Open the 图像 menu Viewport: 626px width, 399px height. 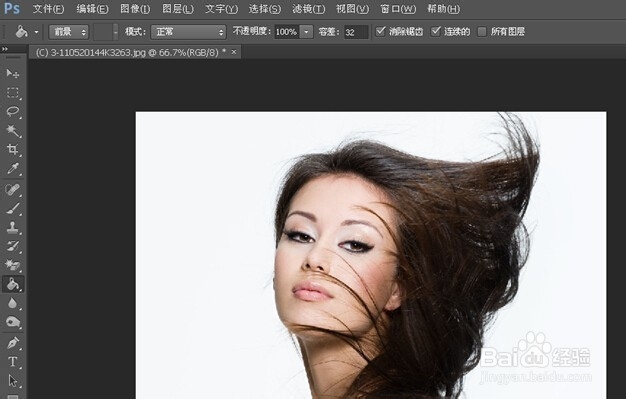pos(135,9)
